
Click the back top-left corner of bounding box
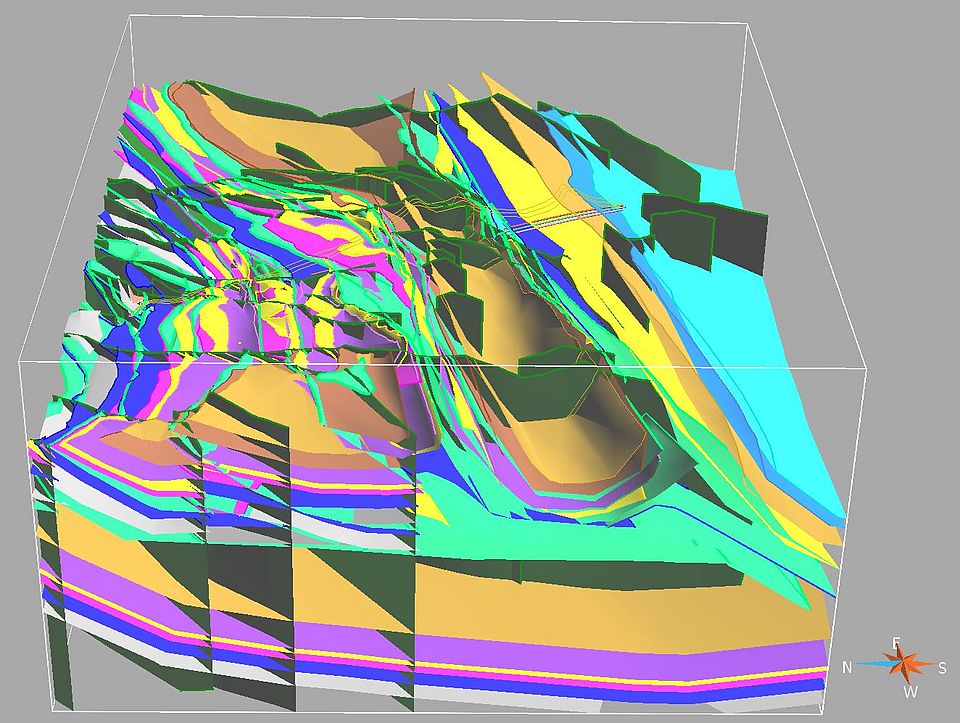pos(131,16)
